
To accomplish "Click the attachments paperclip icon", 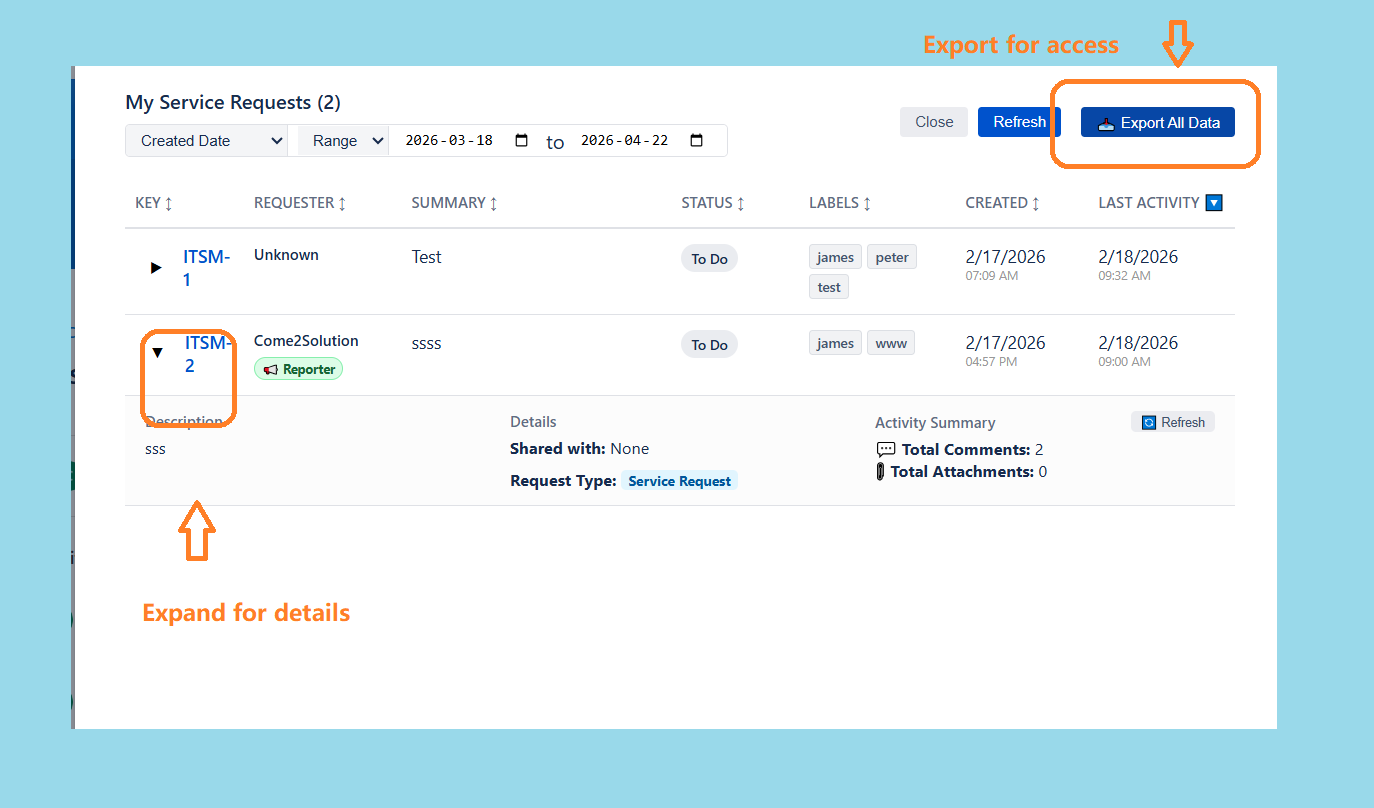I will 880,472.
